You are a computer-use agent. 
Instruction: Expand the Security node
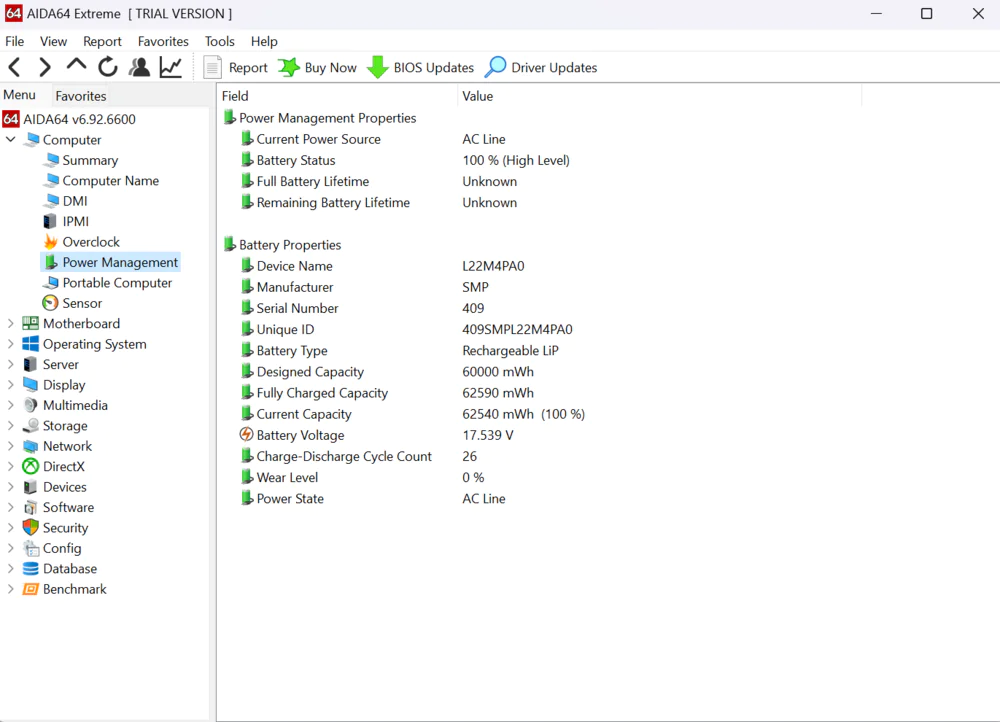click(x=11, y=527)
